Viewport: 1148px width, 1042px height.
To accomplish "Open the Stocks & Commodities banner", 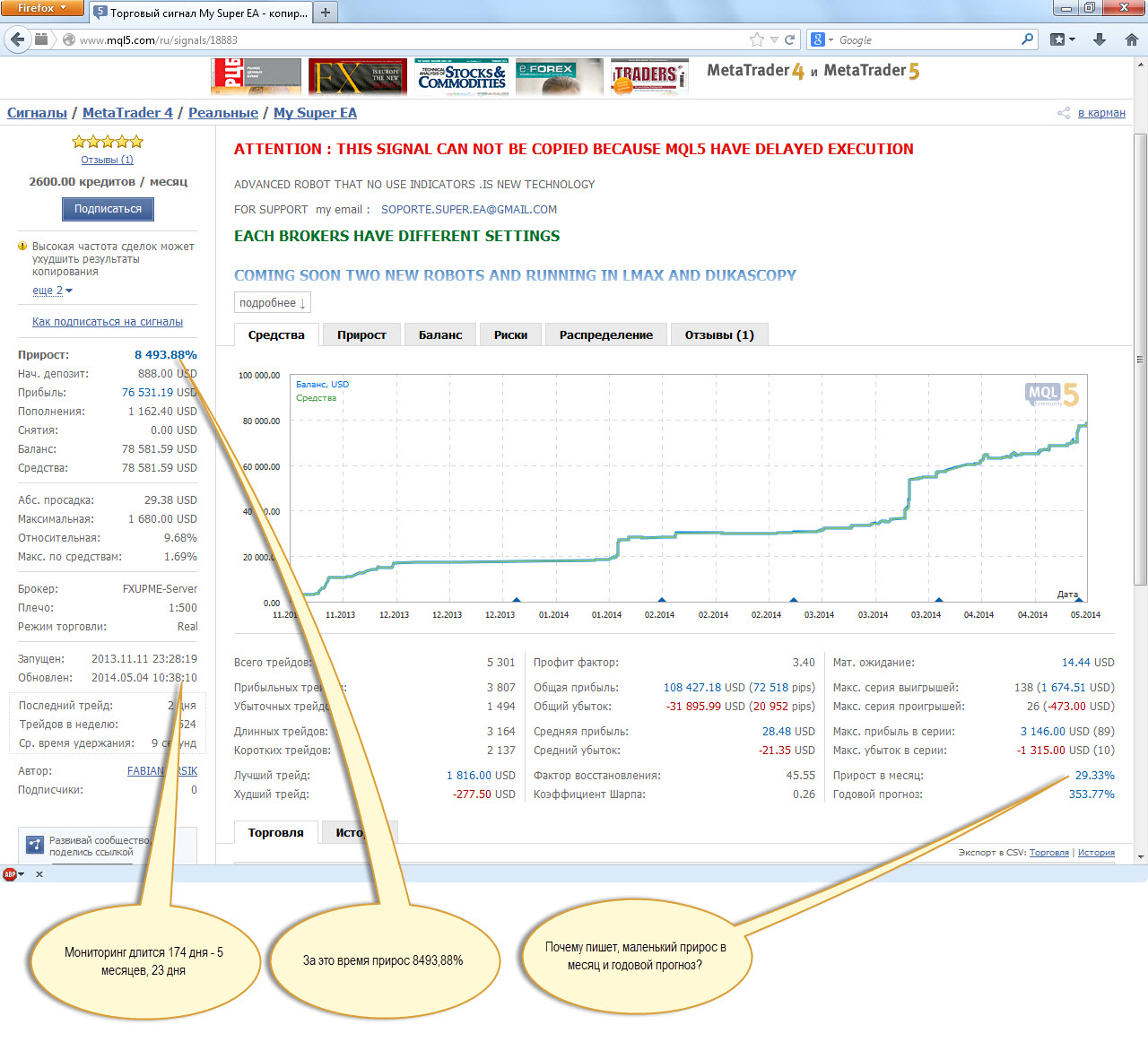I will 462,76.
